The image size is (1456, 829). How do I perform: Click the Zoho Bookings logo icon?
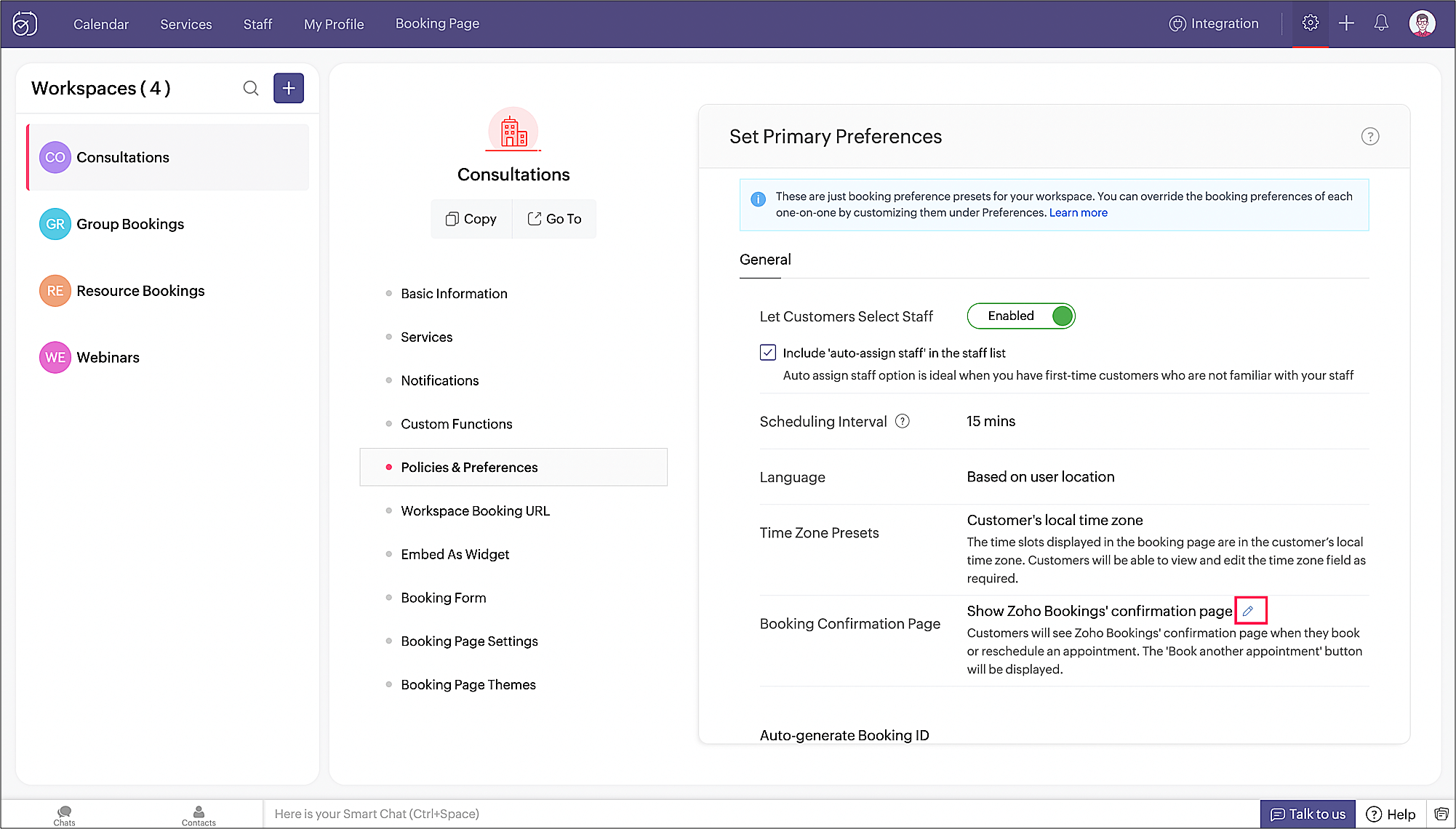coord(25,24)
